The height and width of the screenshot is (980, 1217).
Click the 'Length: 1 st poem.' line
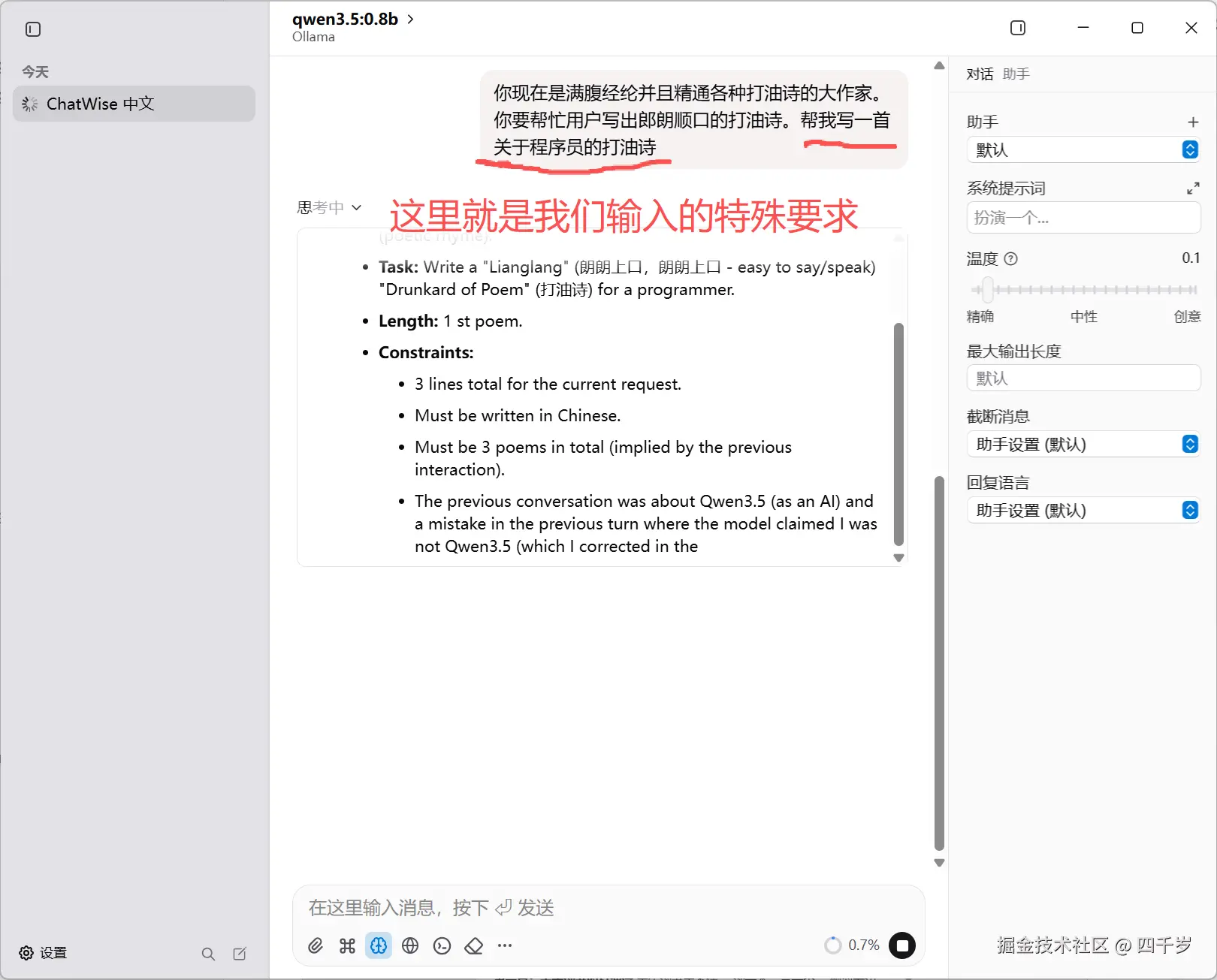click(x=450, y=321)
